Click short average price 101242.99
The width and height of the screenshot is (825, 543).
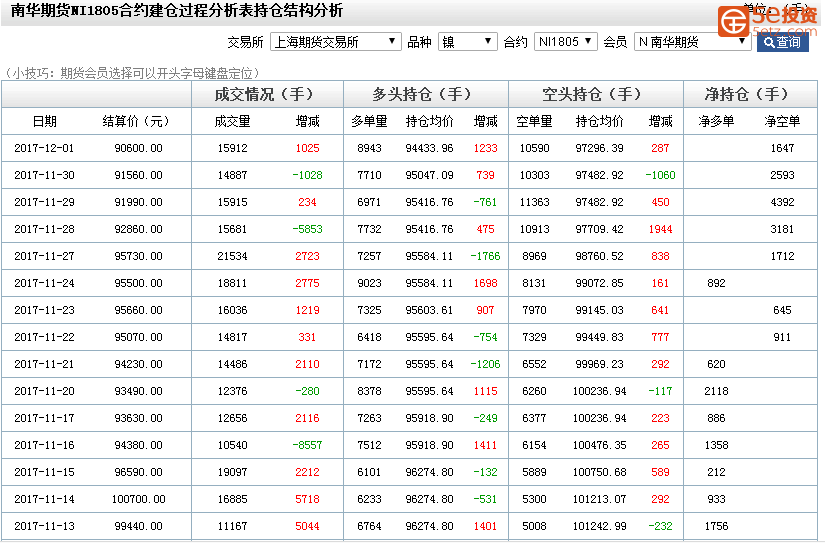[599, 526]
